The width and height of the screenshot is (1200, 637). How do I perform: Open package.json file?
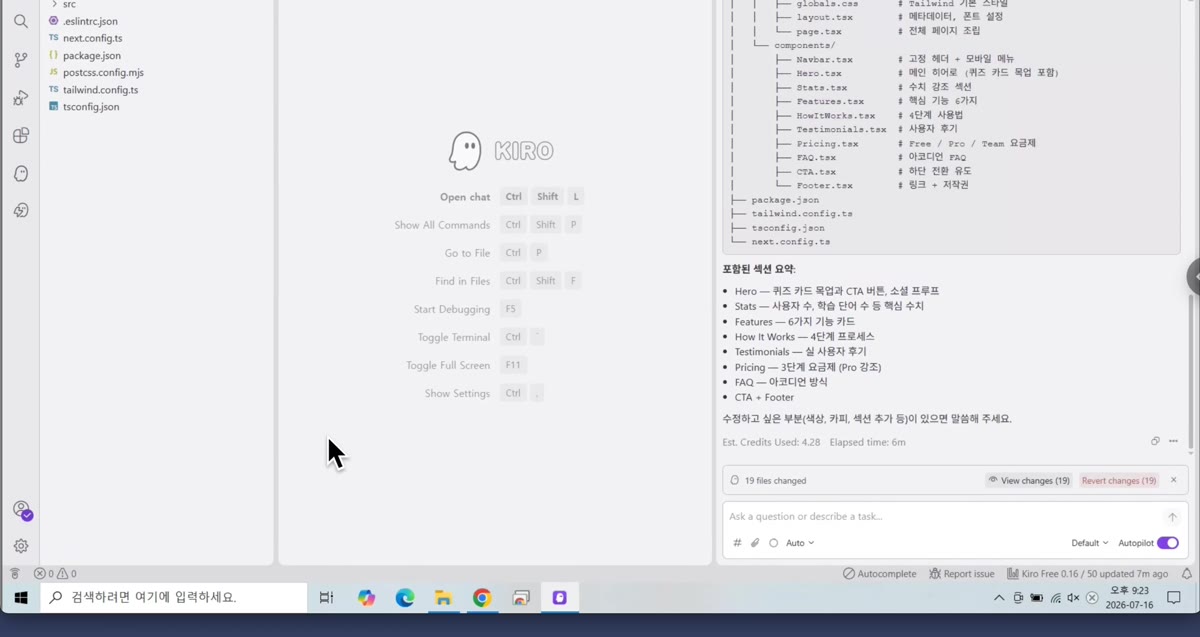click(91, 55)
